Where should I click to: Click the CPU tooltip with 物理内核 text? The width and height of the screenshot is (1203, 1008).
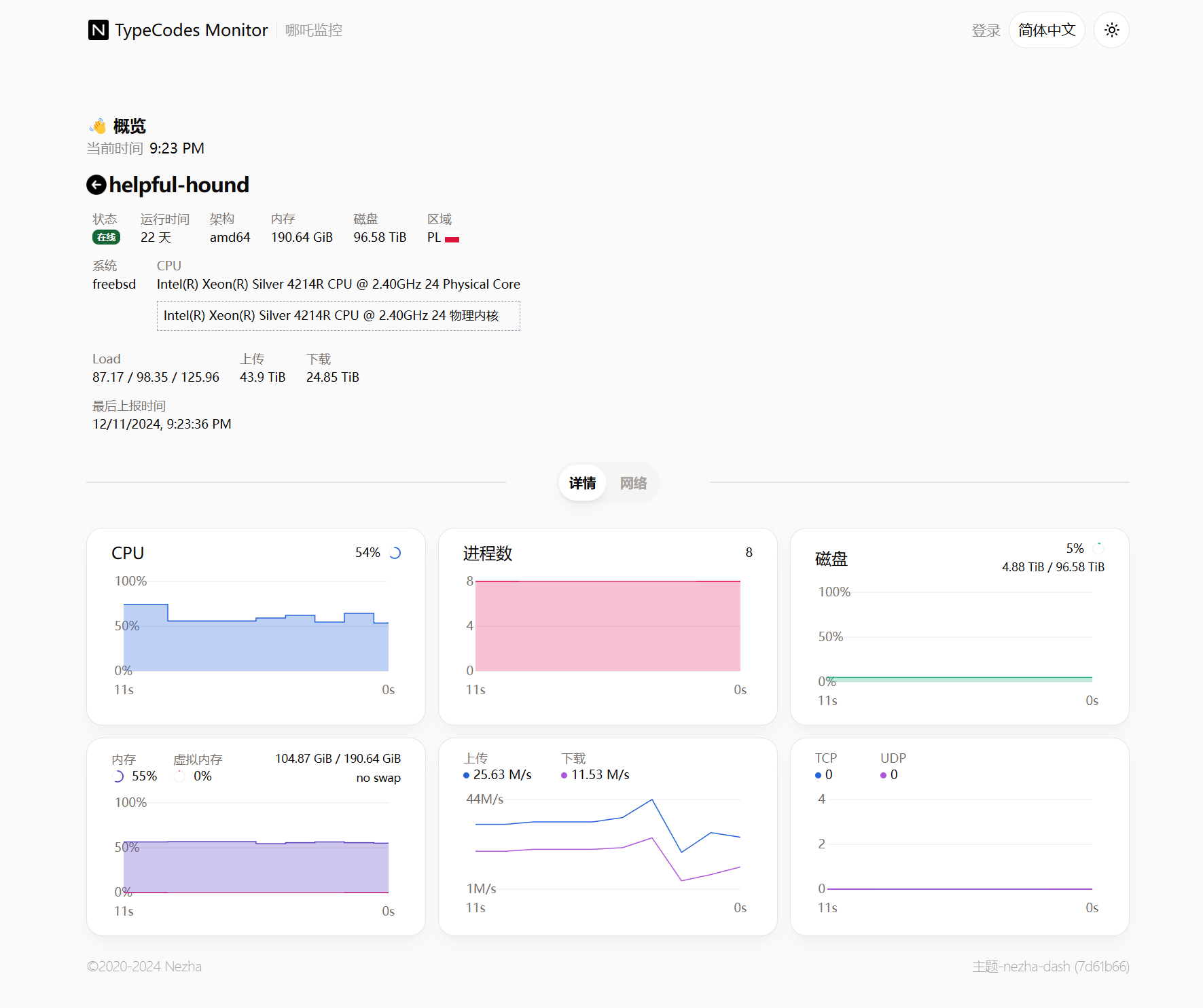[x=338, y=316]
